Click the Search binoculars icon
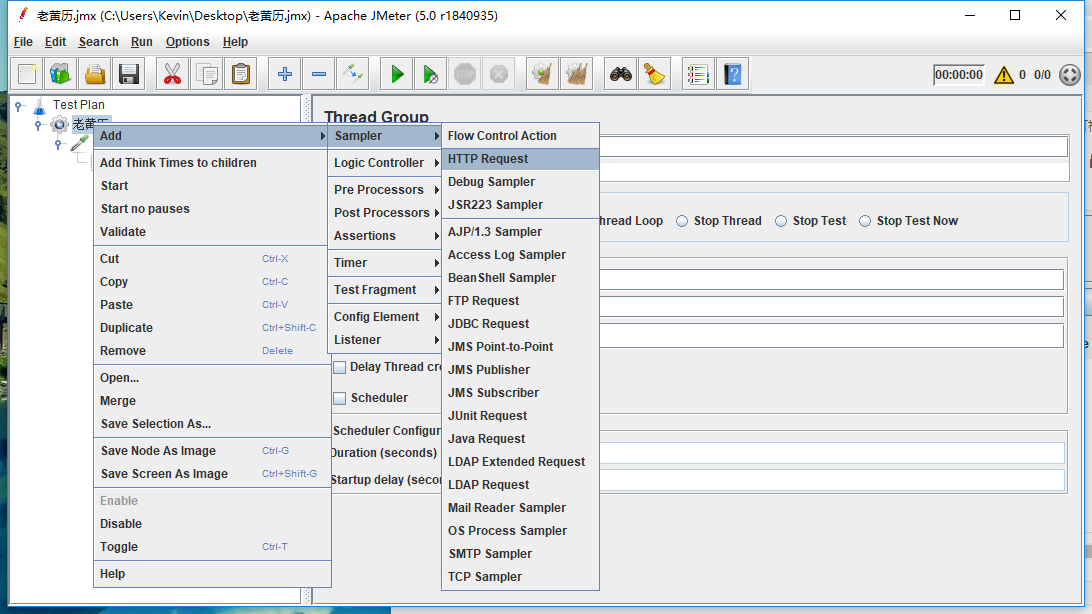The height and width of the screenshot is (614, 1092). 621,74
